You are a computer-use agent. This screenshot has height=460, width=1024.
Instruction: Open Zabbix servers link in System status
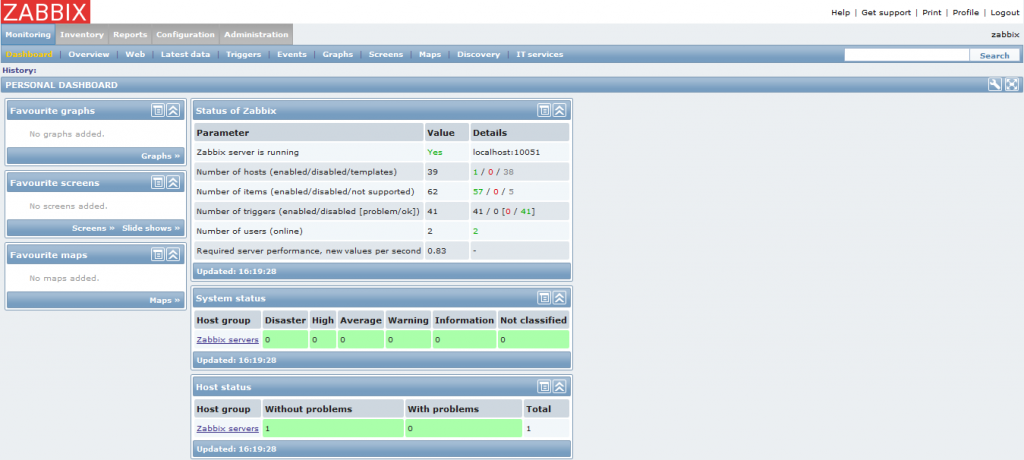coord(227,340)
